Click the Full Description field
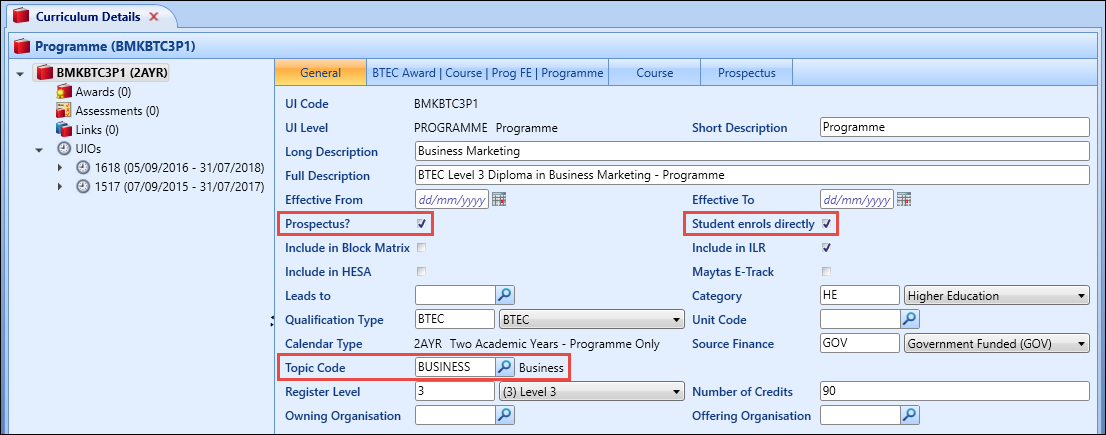1106x435 pixels. pyautogui.click(x=753, y=176)
